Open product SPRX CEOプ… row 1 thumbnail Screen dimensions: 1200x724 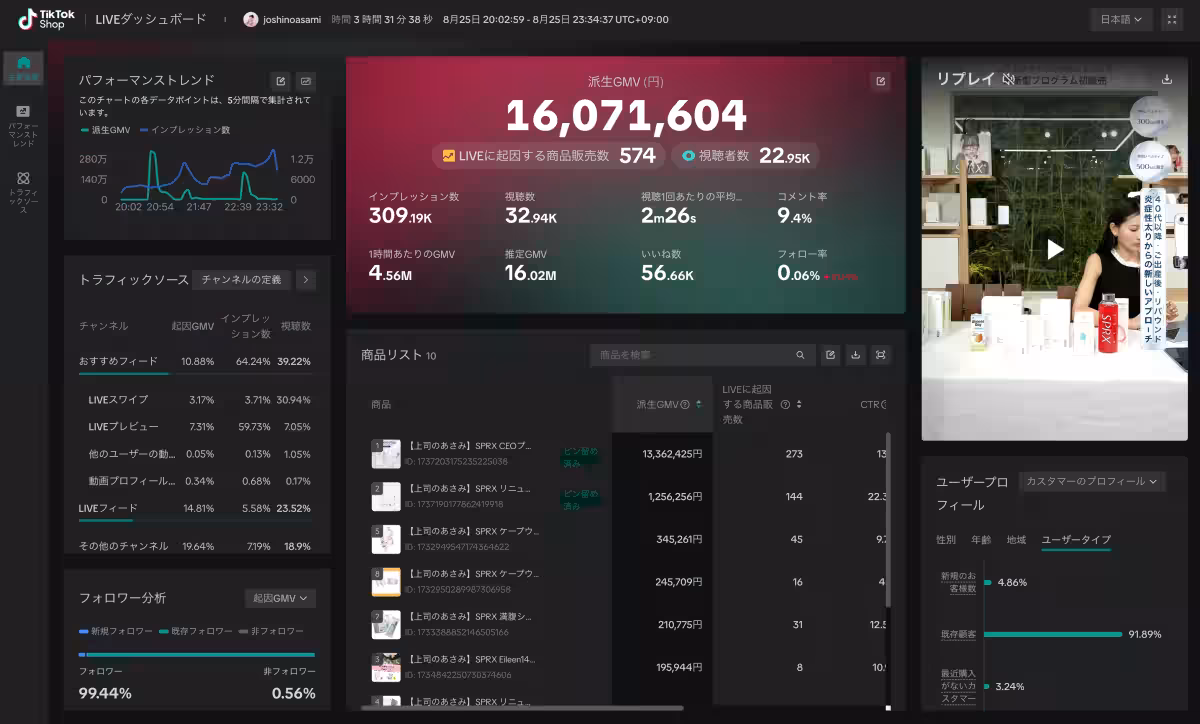point(386,453)
